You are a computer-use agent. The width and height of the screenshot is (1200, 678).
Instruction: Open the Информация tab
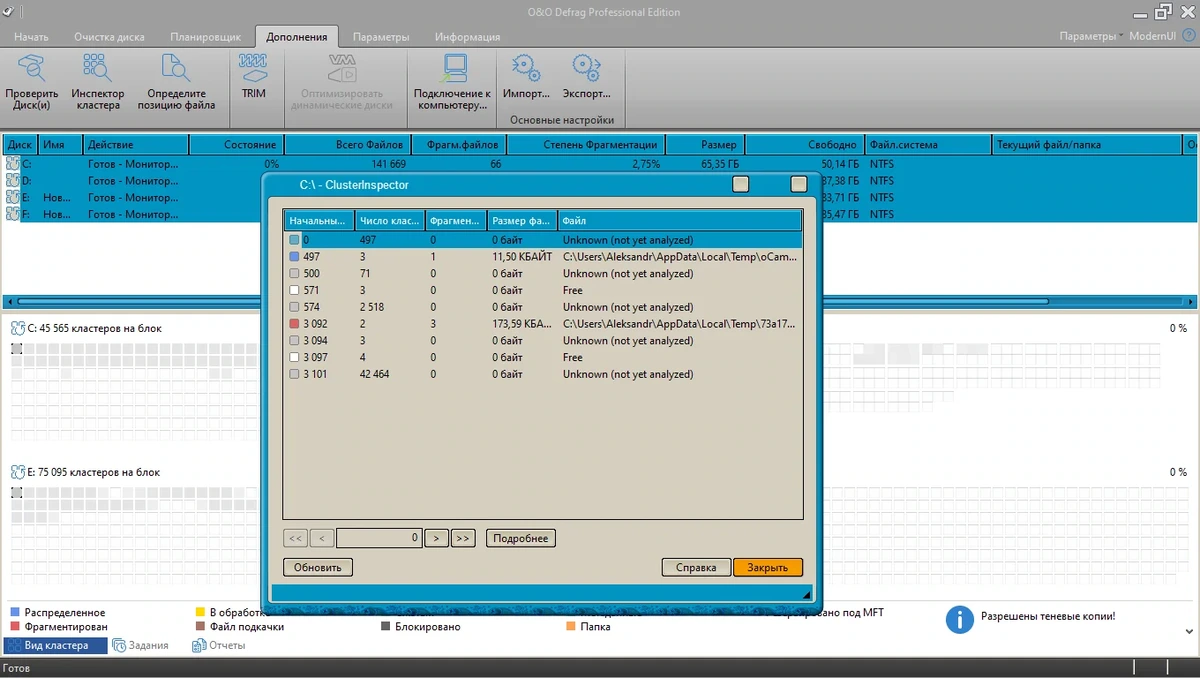point(467,37)
